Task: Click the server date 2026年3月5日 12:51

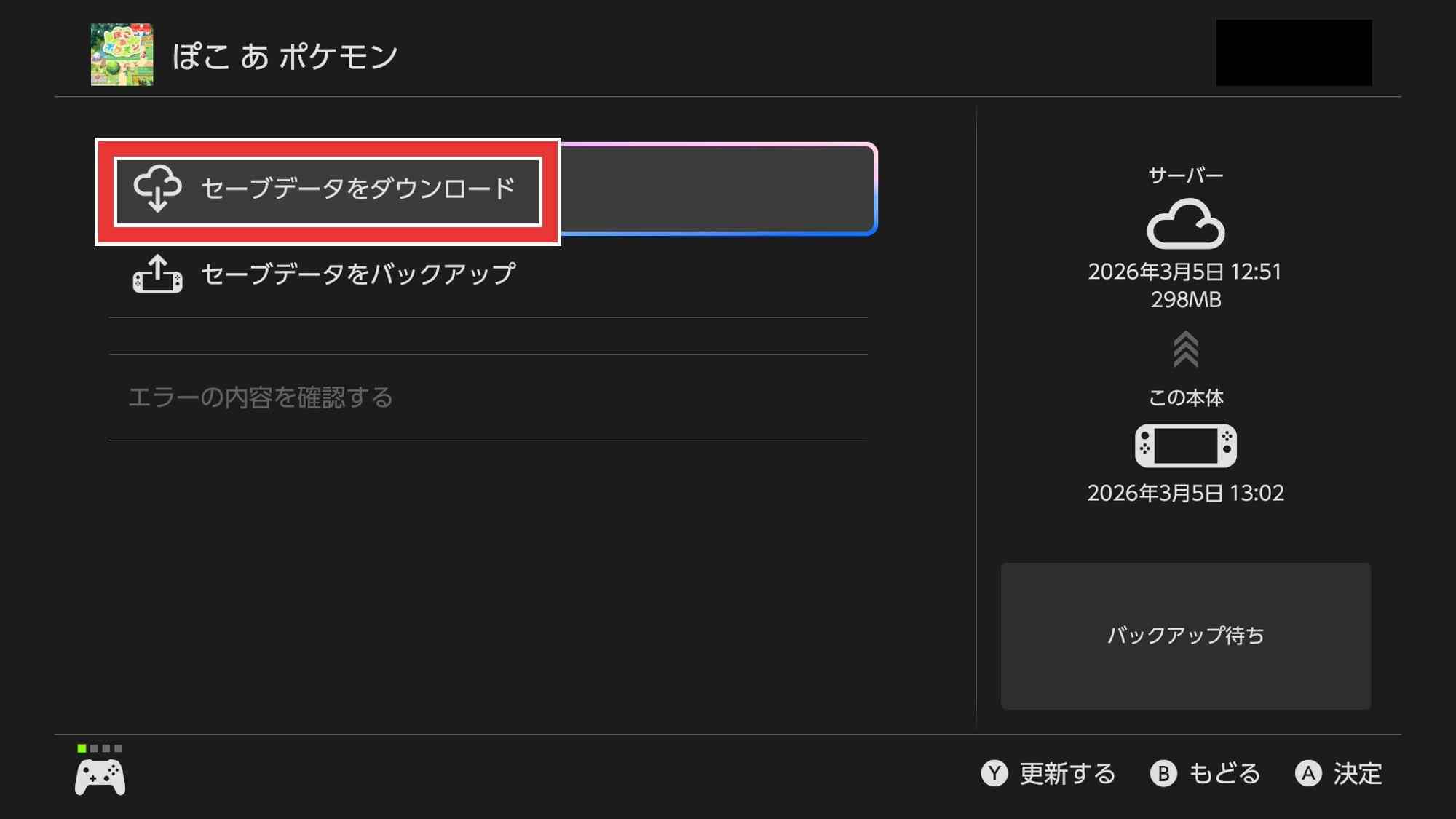Action: tap(1184, 272)
